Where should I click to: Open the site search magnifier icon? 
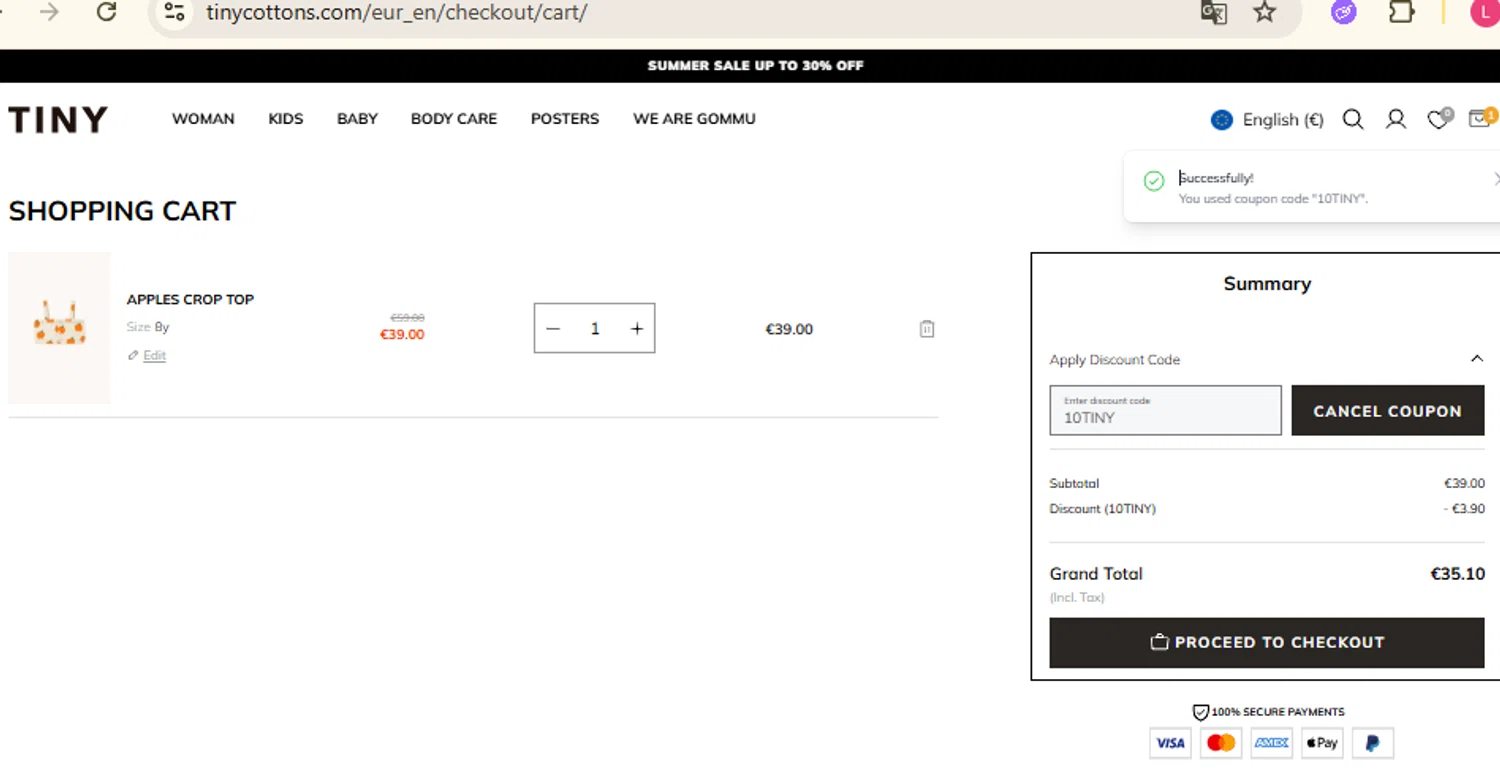[1353, 120]
